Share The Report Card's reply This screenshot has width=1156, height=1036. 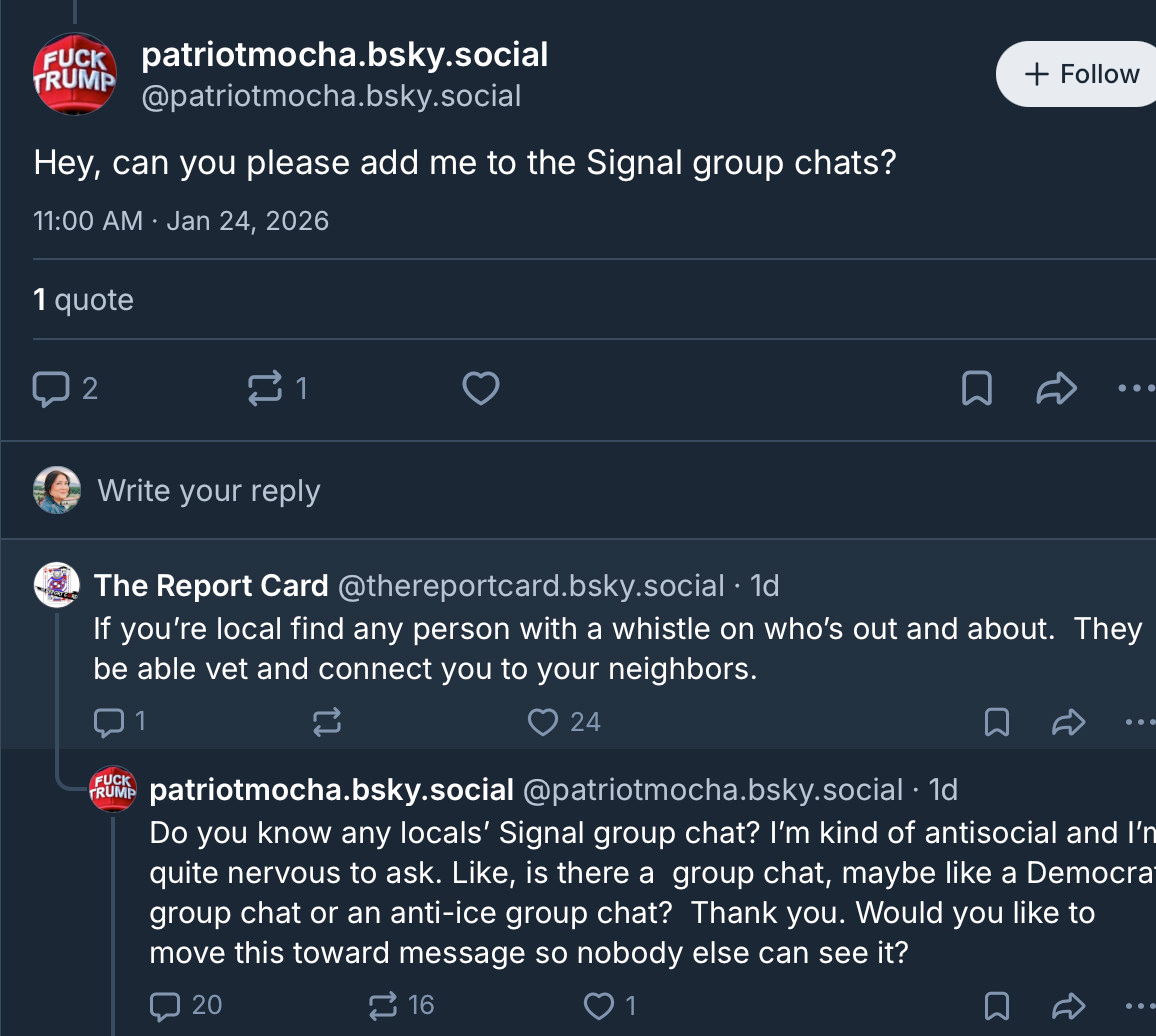tap(1069, 722)
